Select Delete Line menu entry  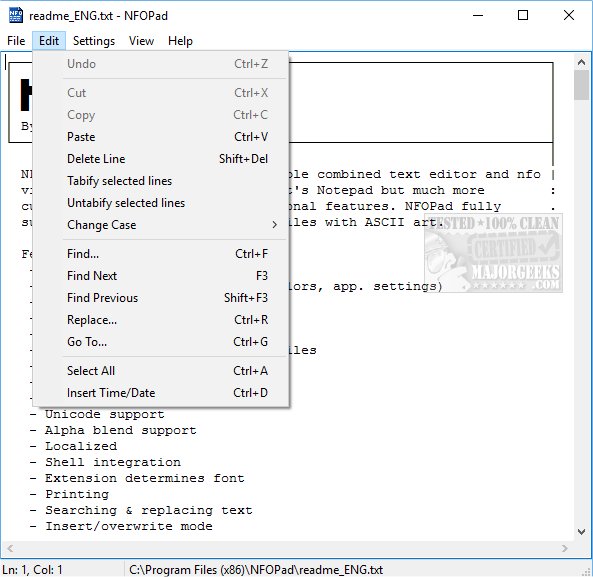(161, 159)
